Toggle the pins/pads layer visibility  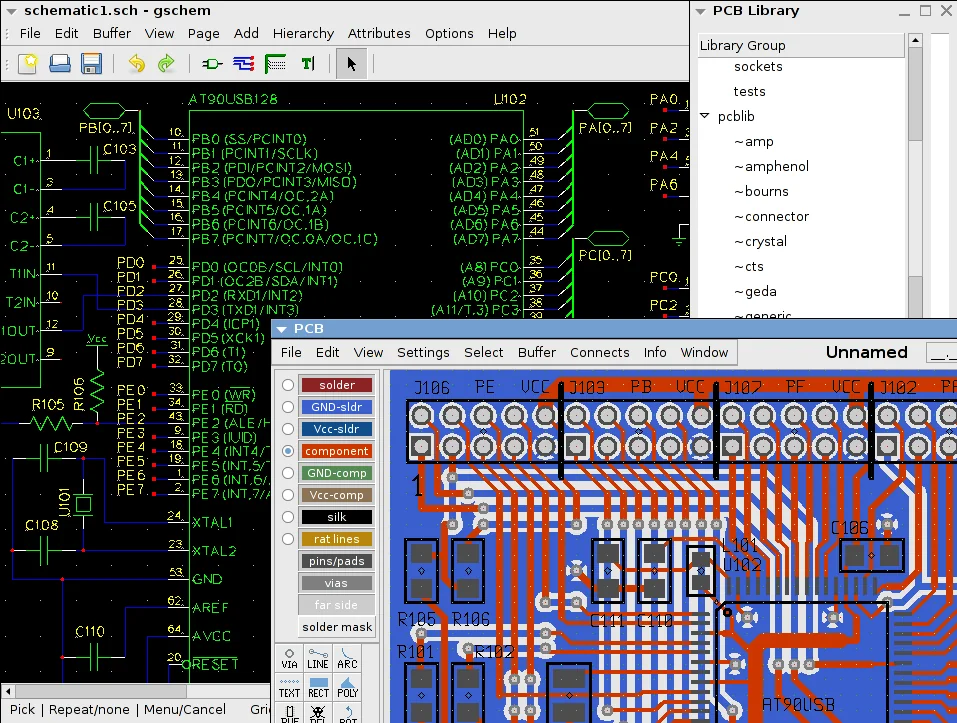click(336, 560)
